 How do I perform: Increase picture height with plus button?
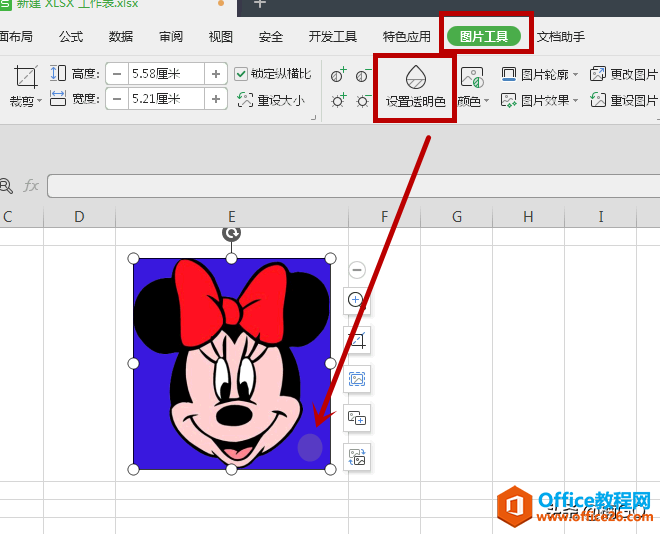pyautogui.click(x=216, y=74)
